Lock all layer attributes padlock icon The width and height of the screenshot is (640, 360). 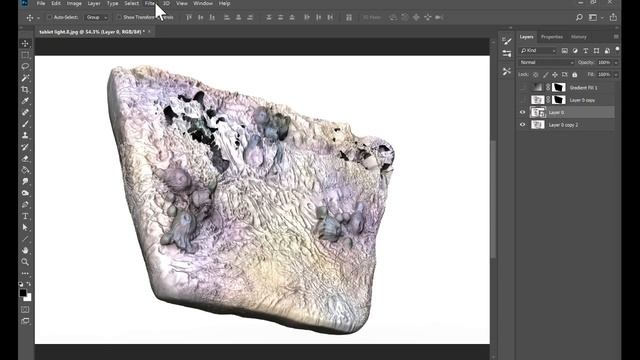(x=575, y=75)
